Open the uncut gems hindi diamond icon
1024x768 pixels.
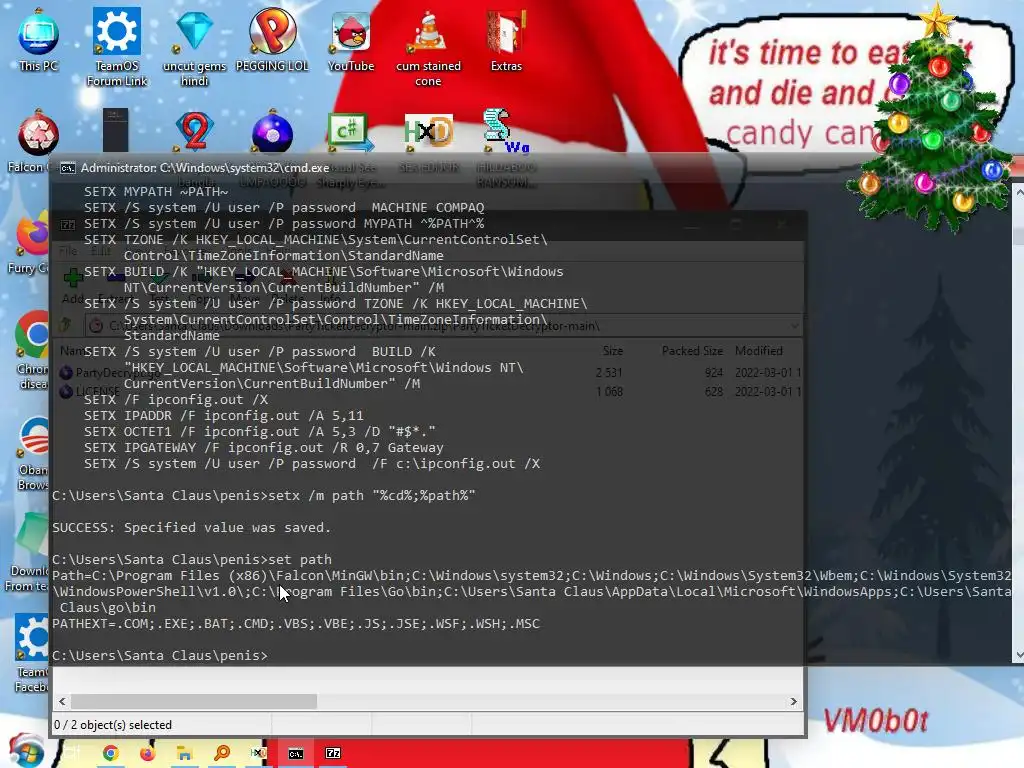click(195, 47)
